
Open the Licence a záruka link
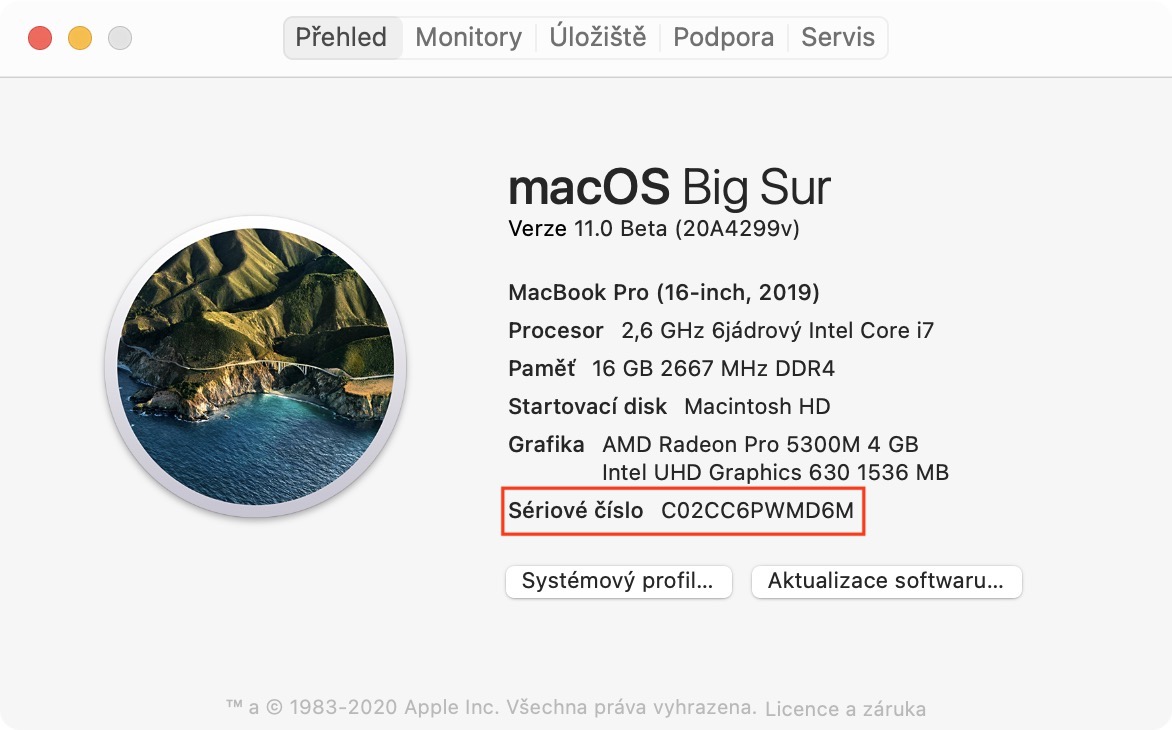[x=845, y=709]
